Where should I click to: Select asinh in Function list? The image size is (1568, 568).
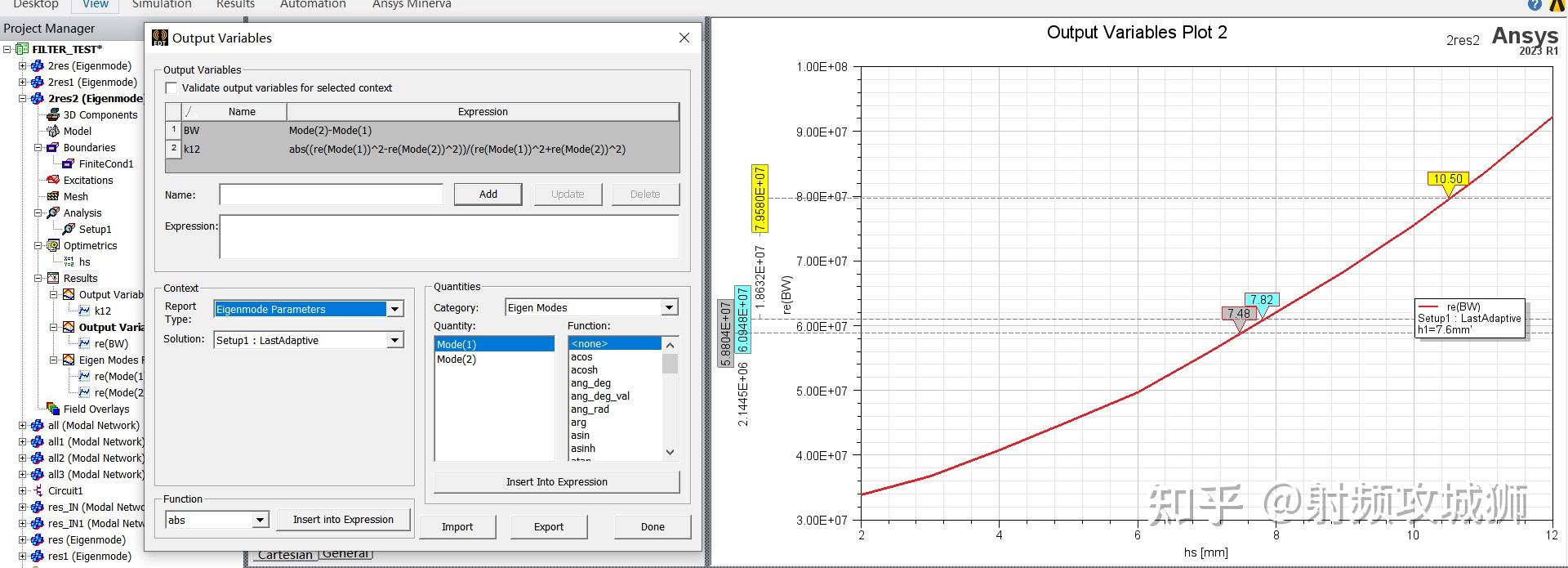click(x=614, y=449)
